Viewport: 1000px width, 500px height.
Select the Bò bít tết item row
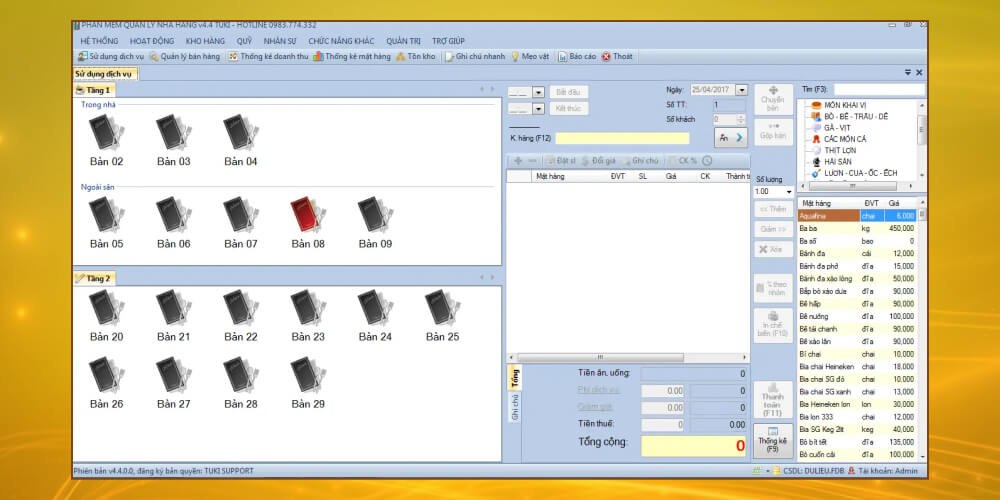858,441
